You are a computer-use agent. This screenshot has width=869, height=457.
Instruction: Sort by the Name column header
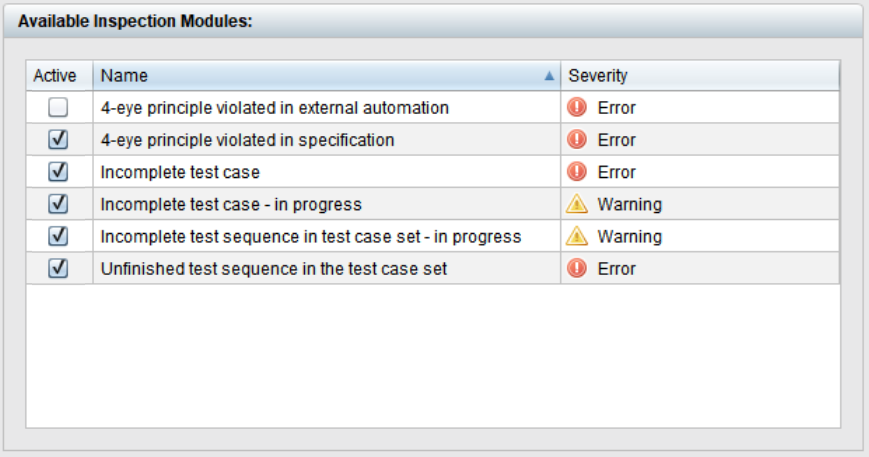point(327,75)
